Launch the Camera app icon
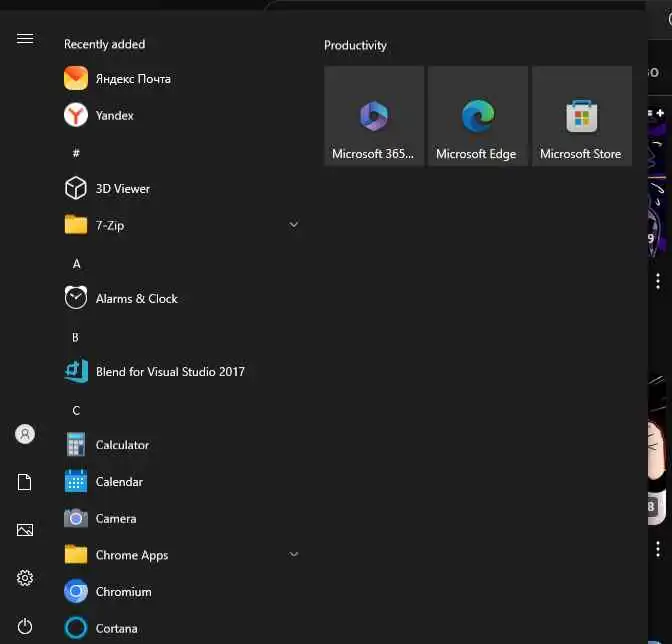 [76, 518]
